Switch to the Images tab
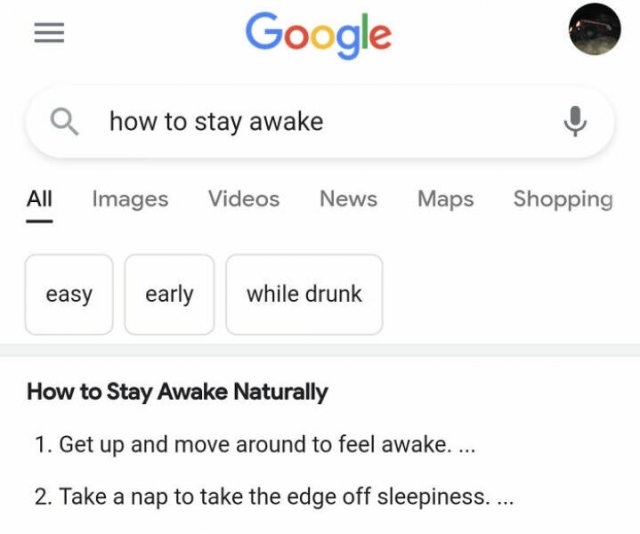The height and width of the screenshot is (534, 640). [x=130, y=200]
